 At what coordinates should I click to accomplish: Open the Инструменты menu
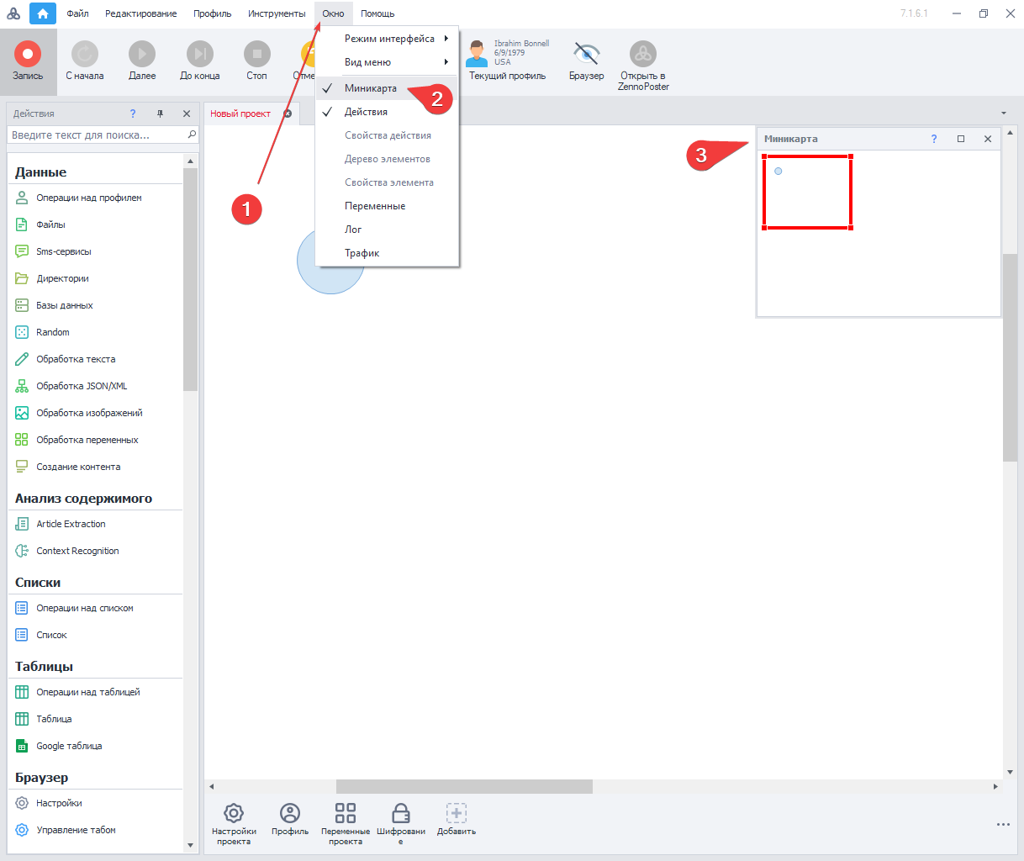[277, 14]
